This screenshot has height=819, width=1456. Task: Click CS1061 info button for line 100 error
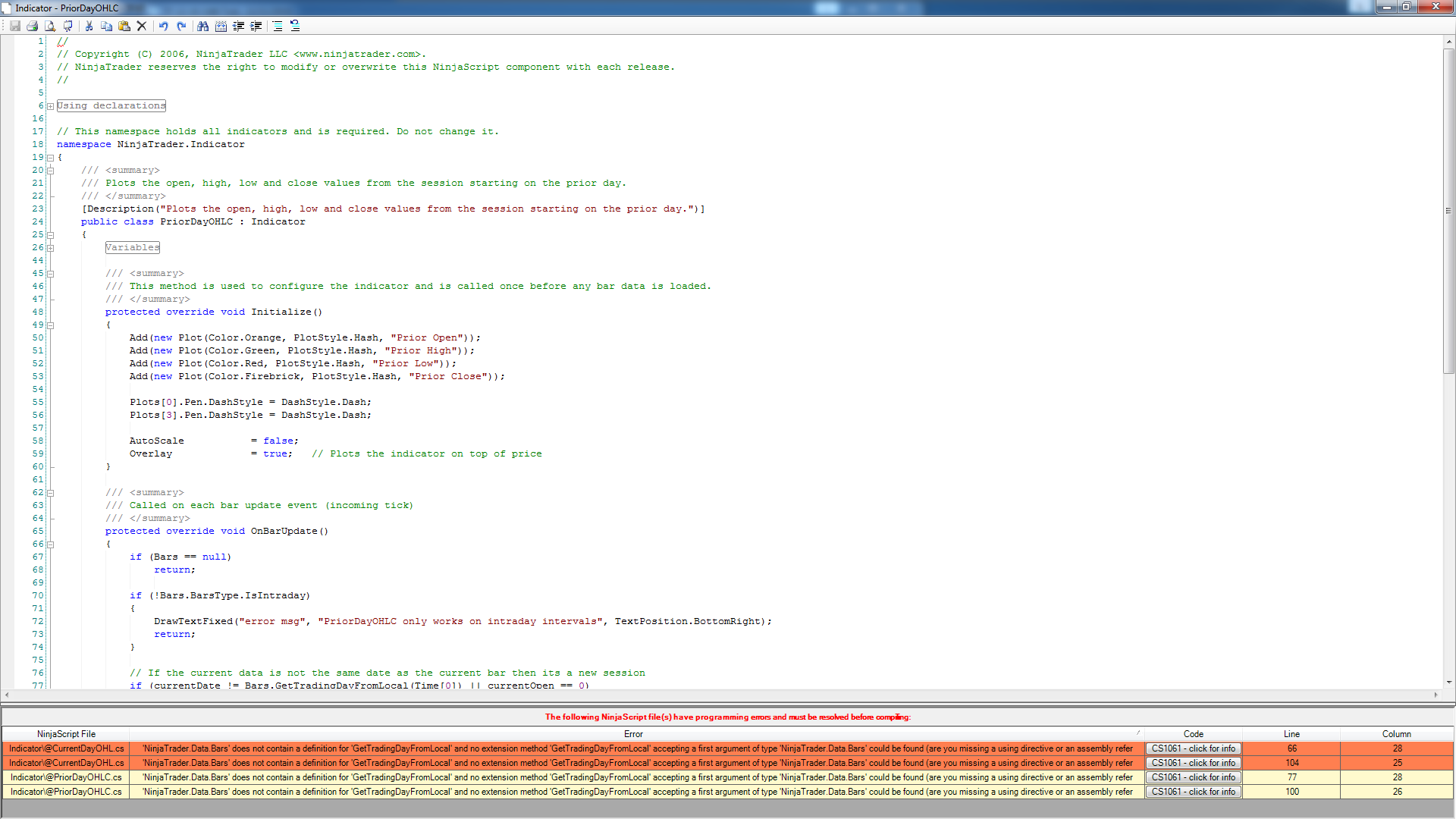tap(1193, 792)
